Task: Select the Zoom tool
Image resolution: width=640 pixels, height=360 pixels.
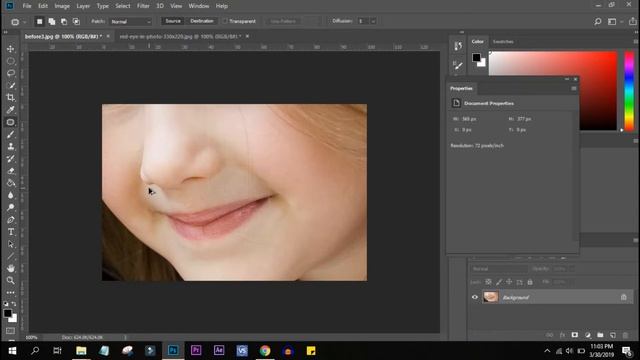Action: 11,280
